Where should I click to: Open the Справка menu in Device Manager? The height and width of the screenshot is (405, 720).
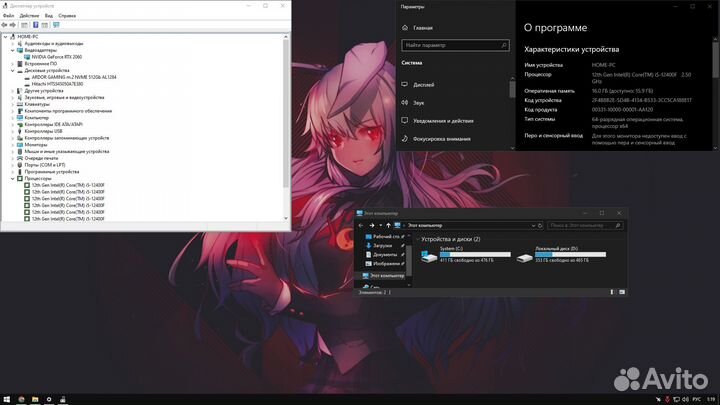point(67,16)
